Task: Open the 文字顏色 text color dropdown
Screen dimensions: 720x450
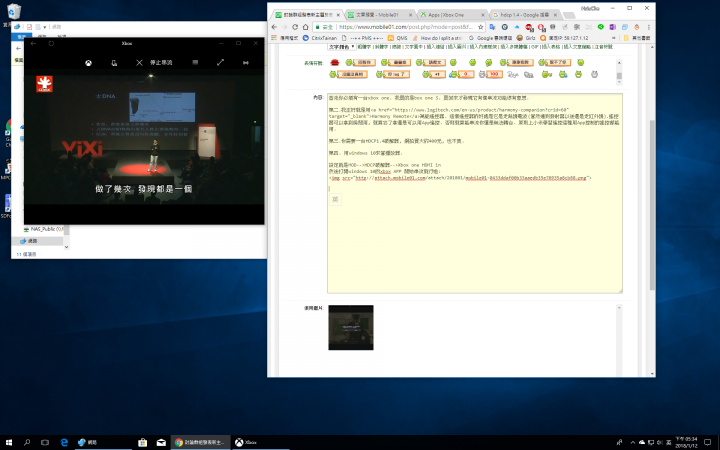Action: click(x=341, y=47)
